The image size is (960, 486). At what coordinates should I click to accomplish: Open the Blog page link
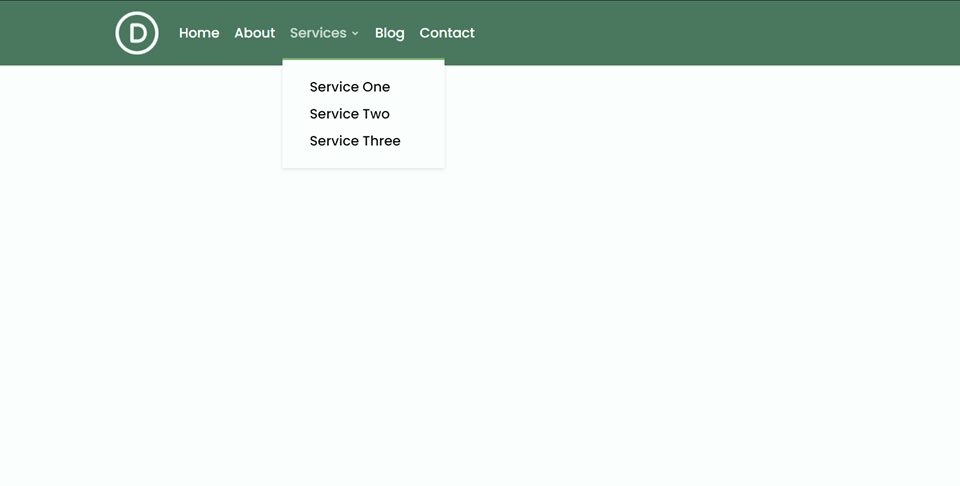[x=389, y=33]
